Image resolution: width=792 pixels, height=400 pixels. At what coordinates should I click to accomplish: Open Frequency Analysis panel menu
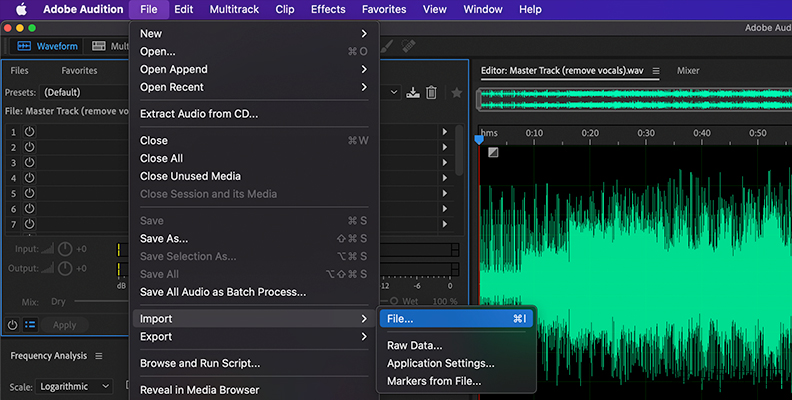point(99,356)
